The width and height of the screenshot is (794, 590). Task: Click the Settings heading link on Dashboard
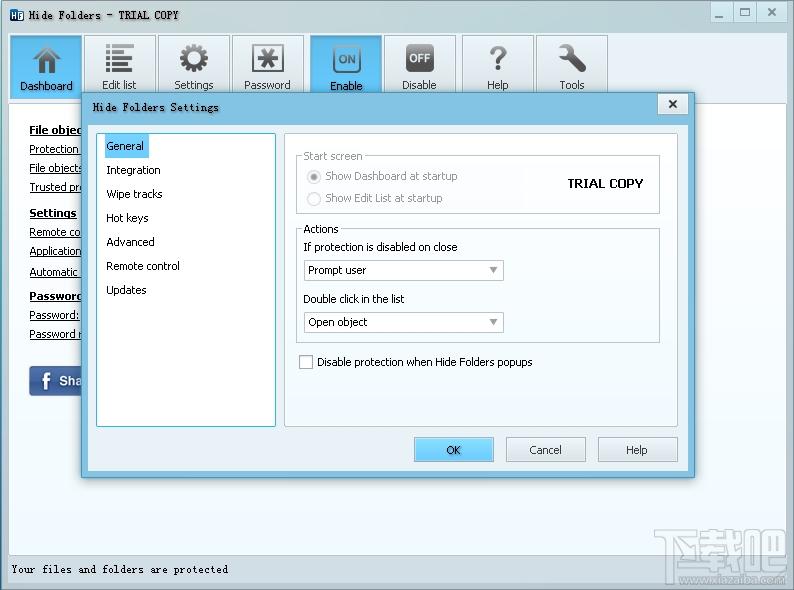coord(53,213)
